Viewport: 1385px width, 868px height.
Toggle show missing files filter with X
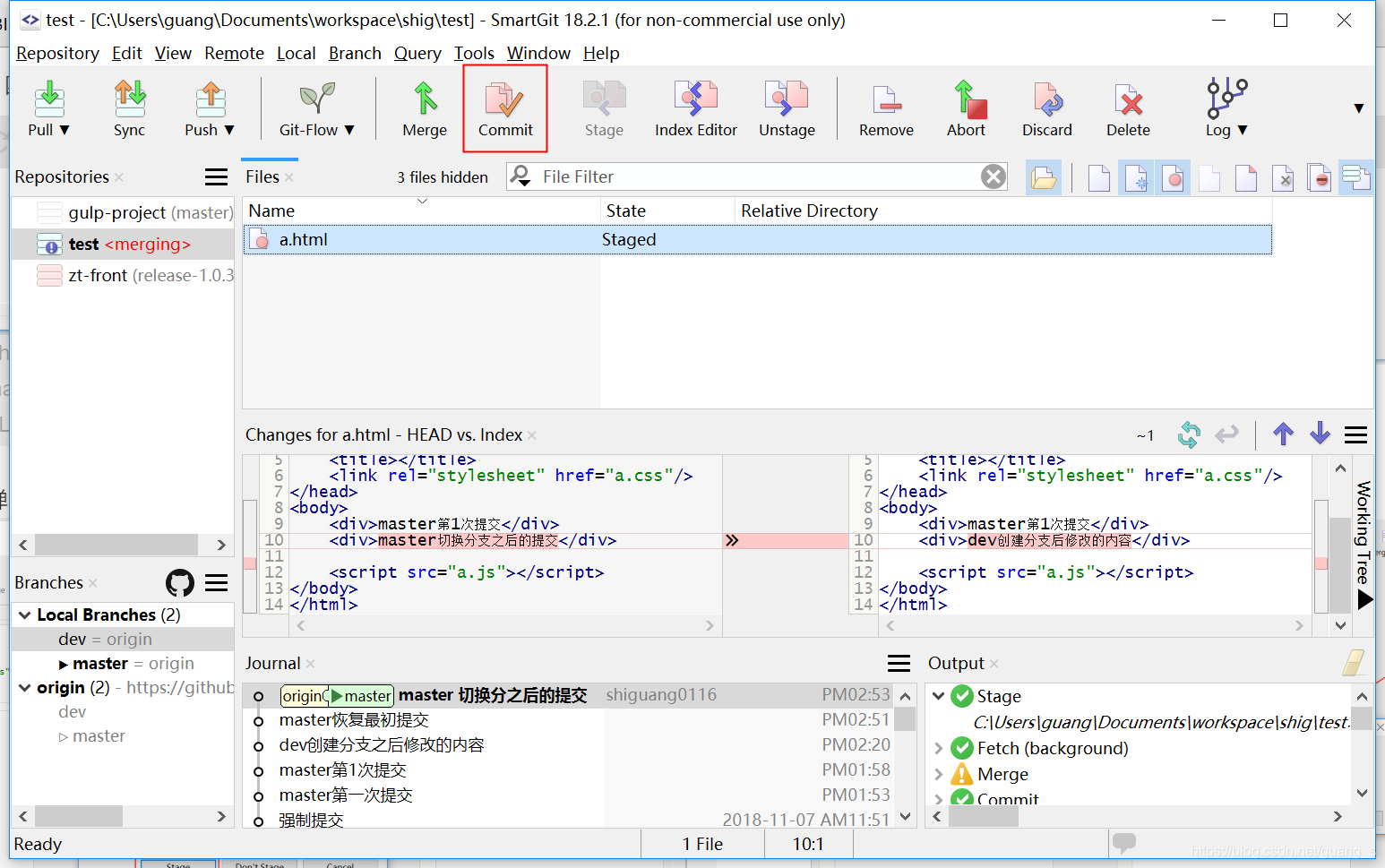(1283, 177)
